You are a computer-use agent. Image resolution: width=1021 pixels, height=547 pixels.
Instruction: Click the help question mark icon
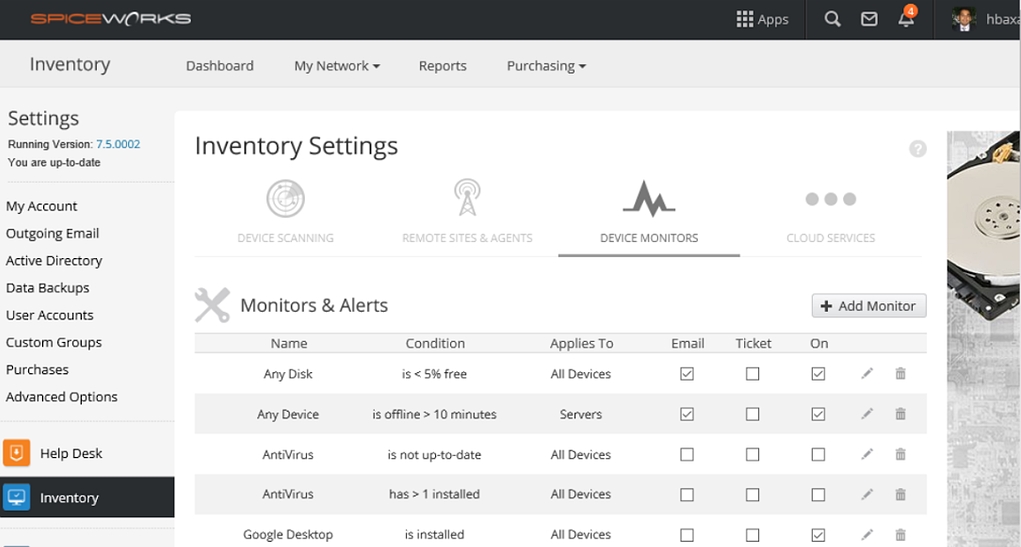coord(917,149)
